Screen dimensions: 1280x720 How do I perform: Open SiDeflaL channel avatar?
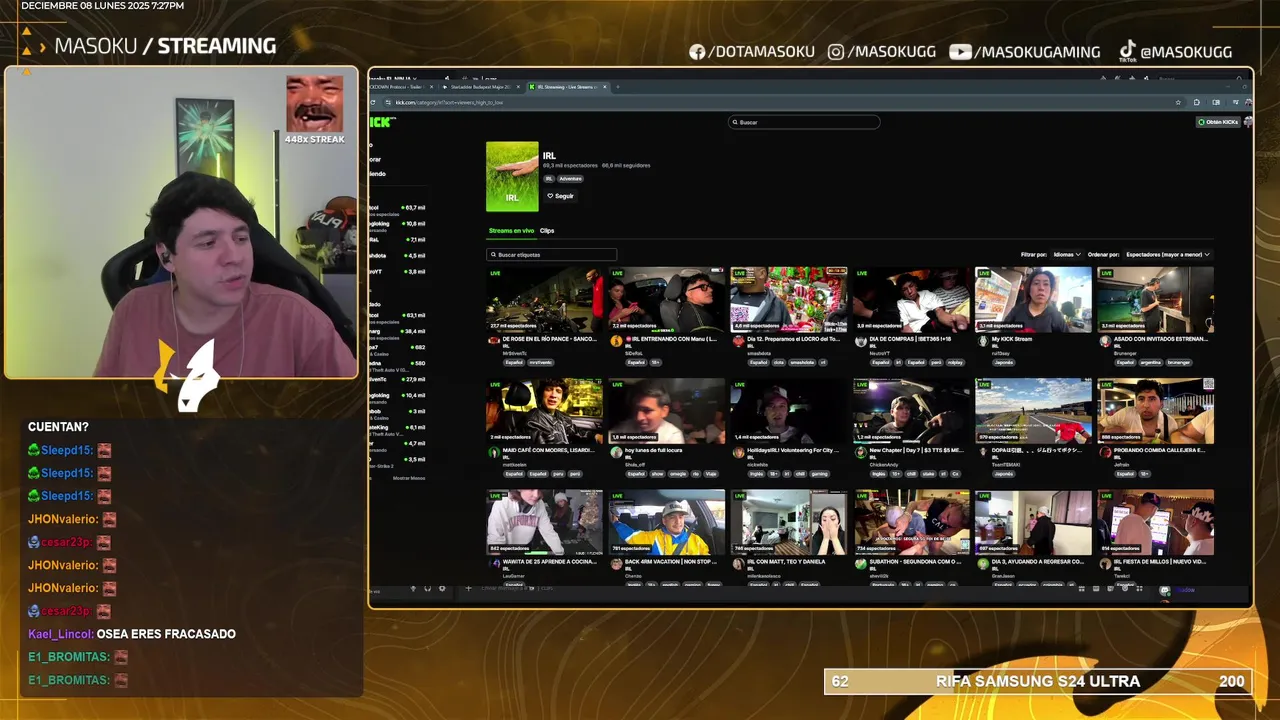click(616, 341)
